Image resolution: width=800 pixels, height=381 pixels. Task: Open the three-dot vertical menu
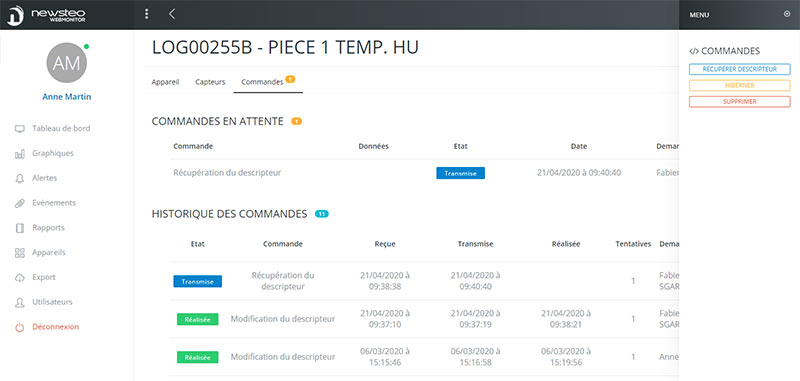pos(147,14)
